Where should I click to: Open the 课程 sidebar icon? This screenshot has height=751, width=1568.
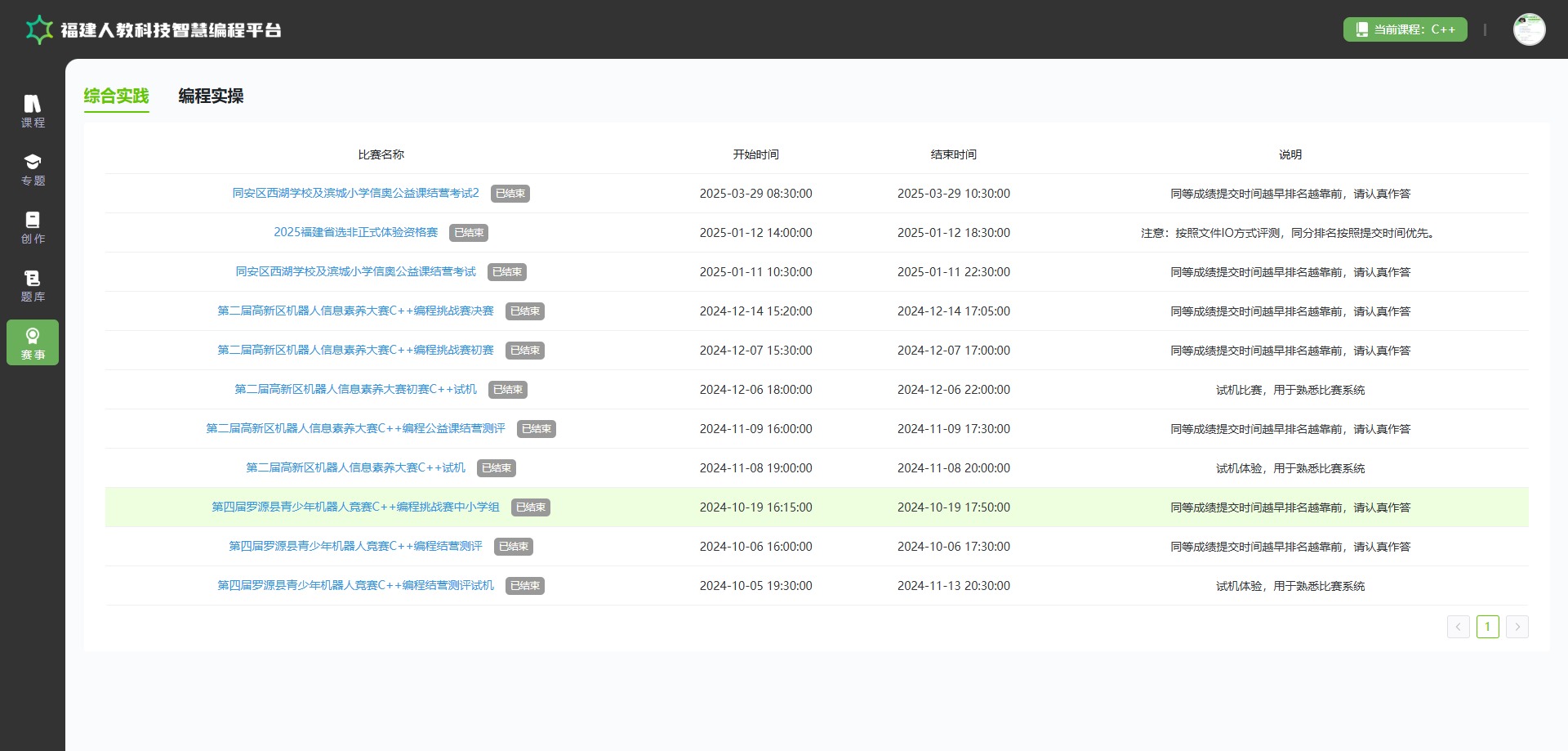tap(33, 111)
